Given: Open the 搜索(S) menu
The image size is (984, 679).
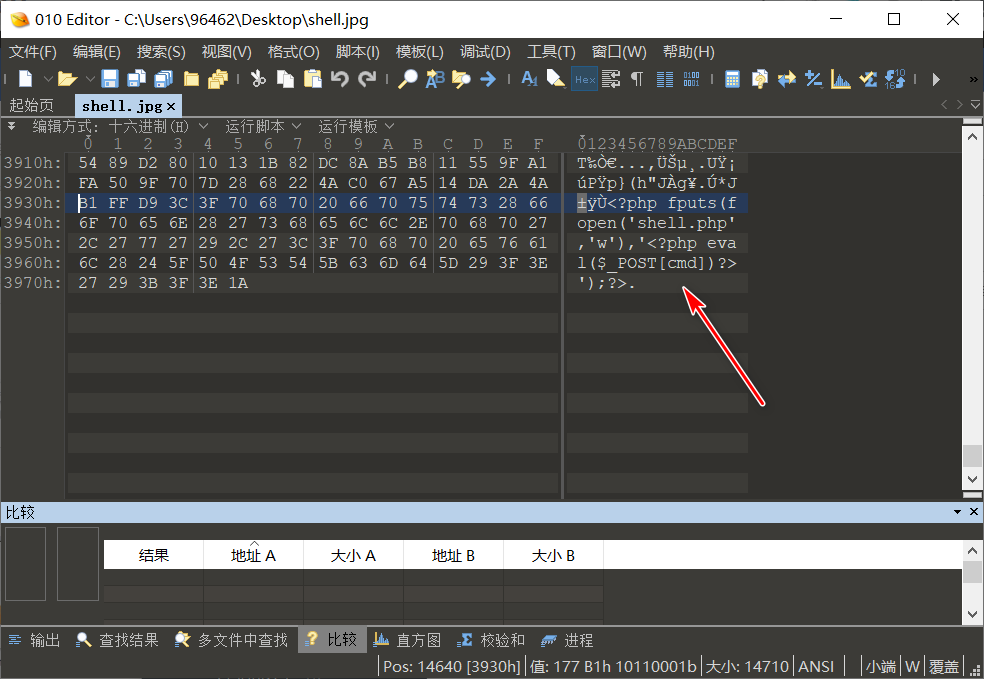Looking at the screenshot, I should point(161,51).
